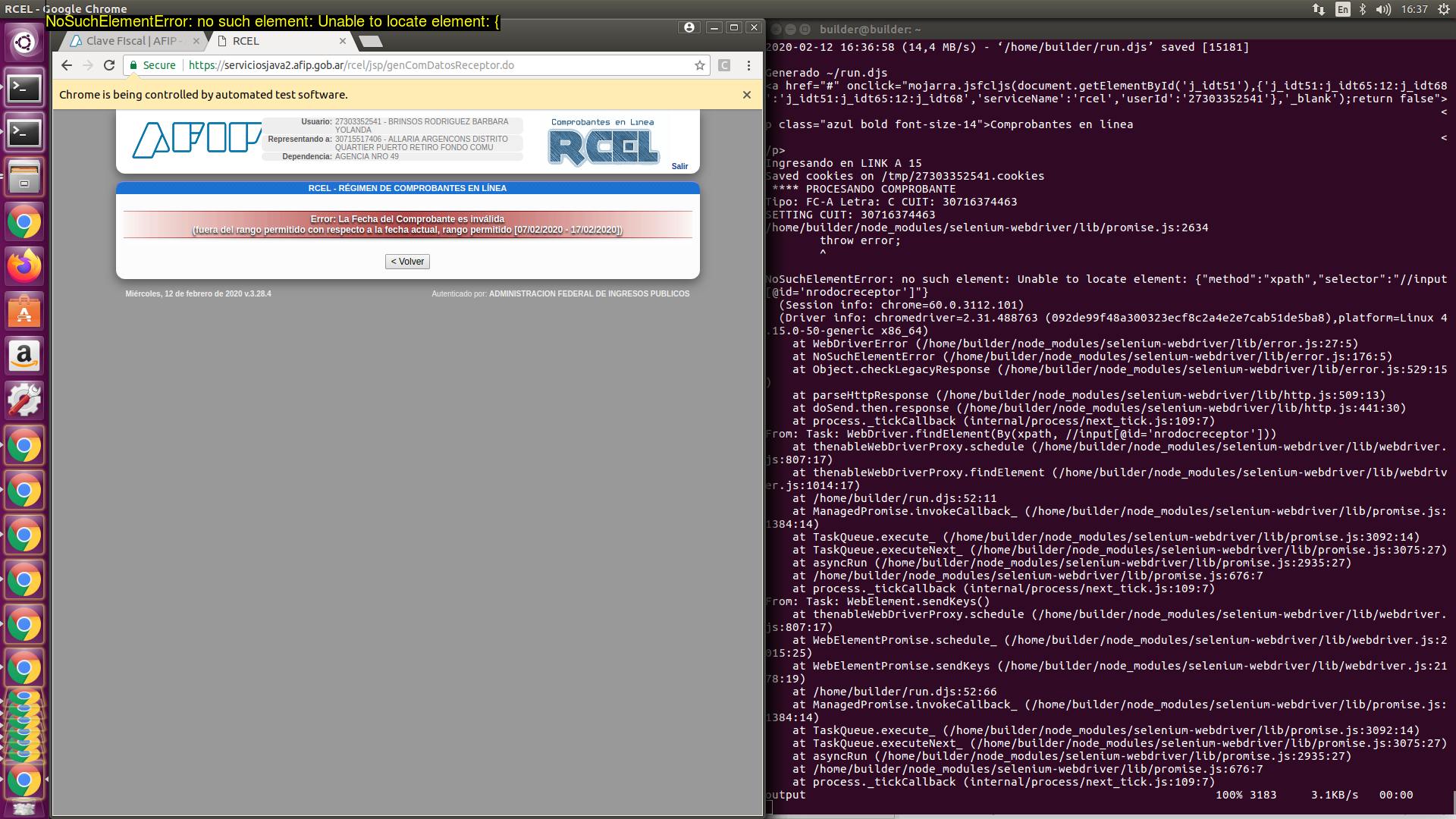The image size is (1456, 819).
Task: Select the RCEL browser tab
Action: point(246,41)
